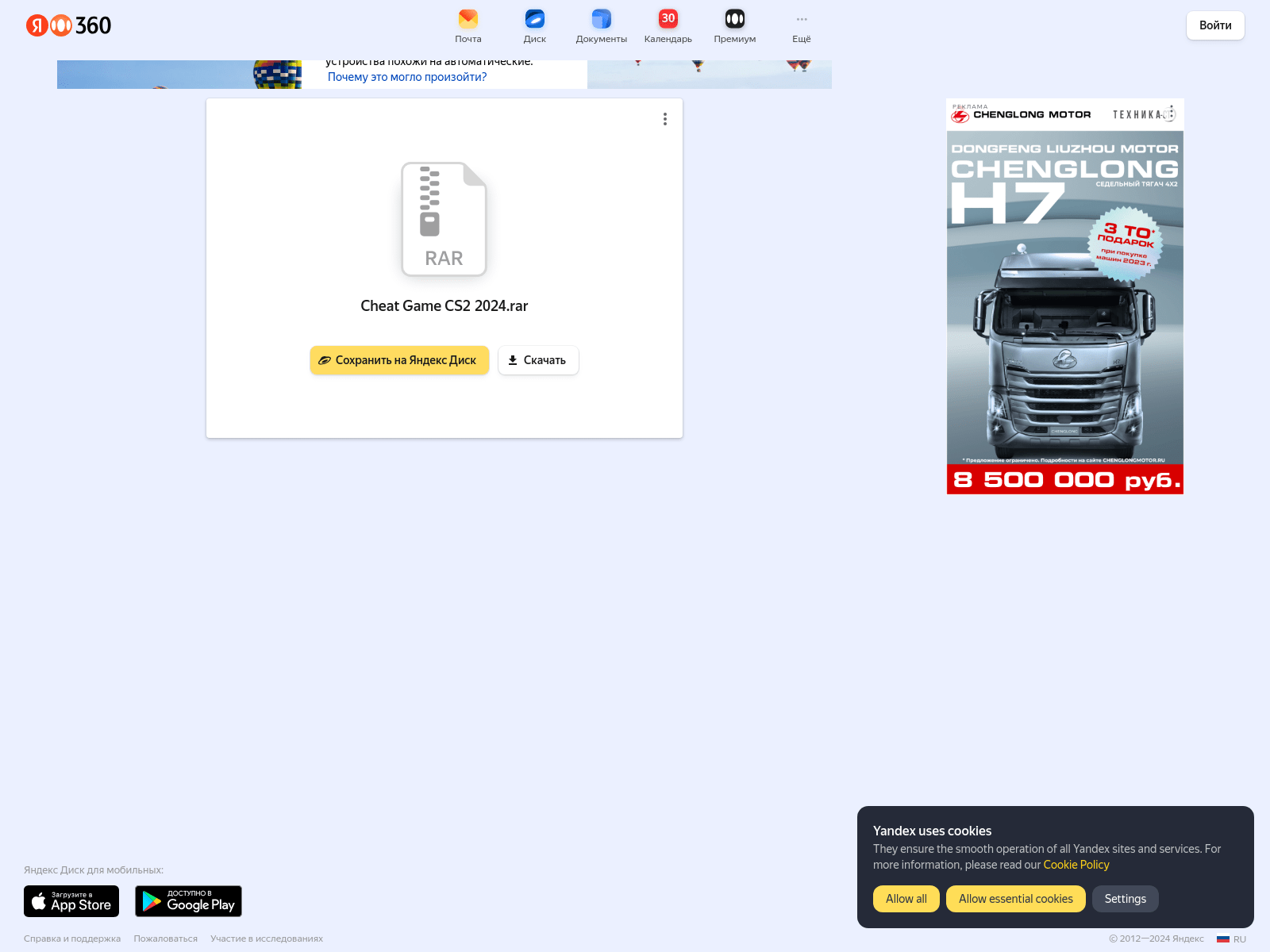Open Документы service icon
Image resolution: width=1270 pixels, height=952 pixels.
coord(602,26)
